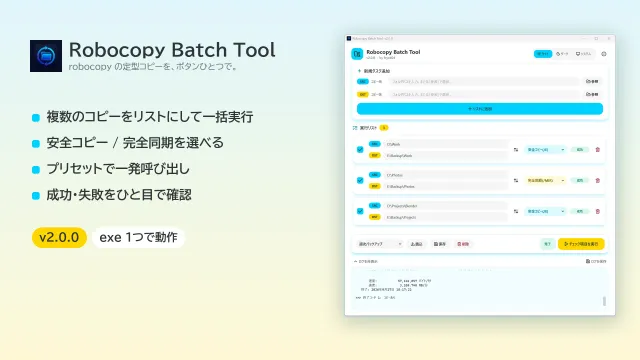Click the Robocopy Batch Tool logo in app header
This screenshot has width=640, height=360.
coord(357,54)
